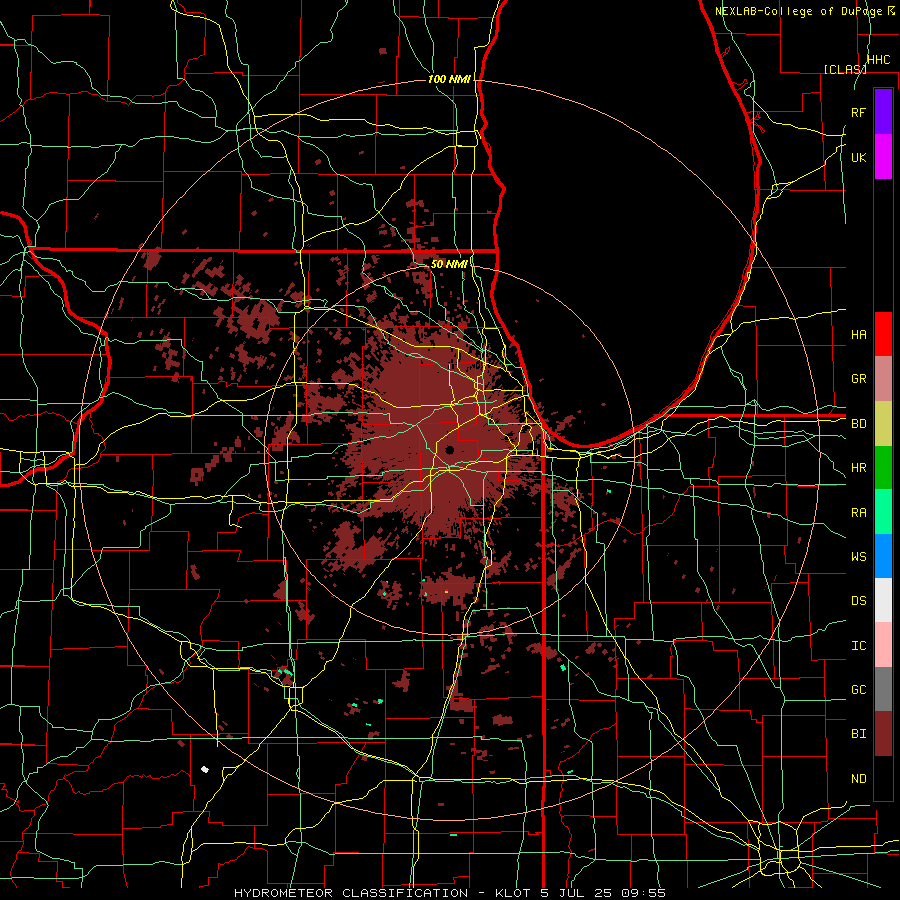Click the brown BI legend swatch

click(x=883, y=734)
